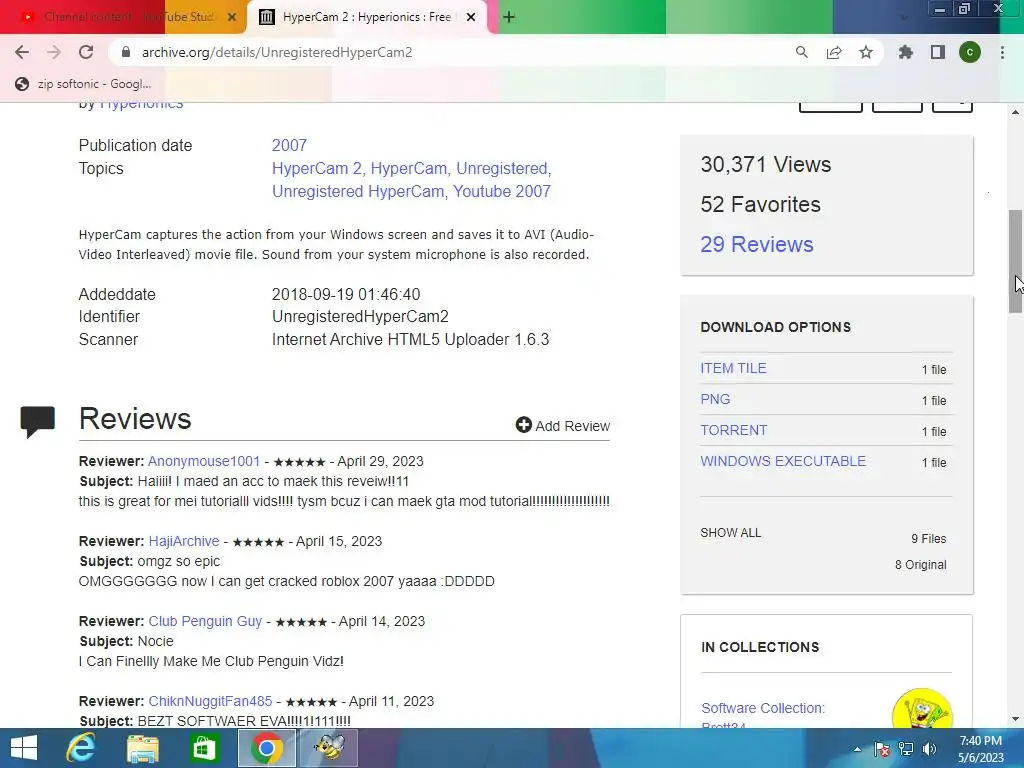The image size is (1024, 768).
Task: Open the Youtube 2007 topic link
Action: [502, 191]
